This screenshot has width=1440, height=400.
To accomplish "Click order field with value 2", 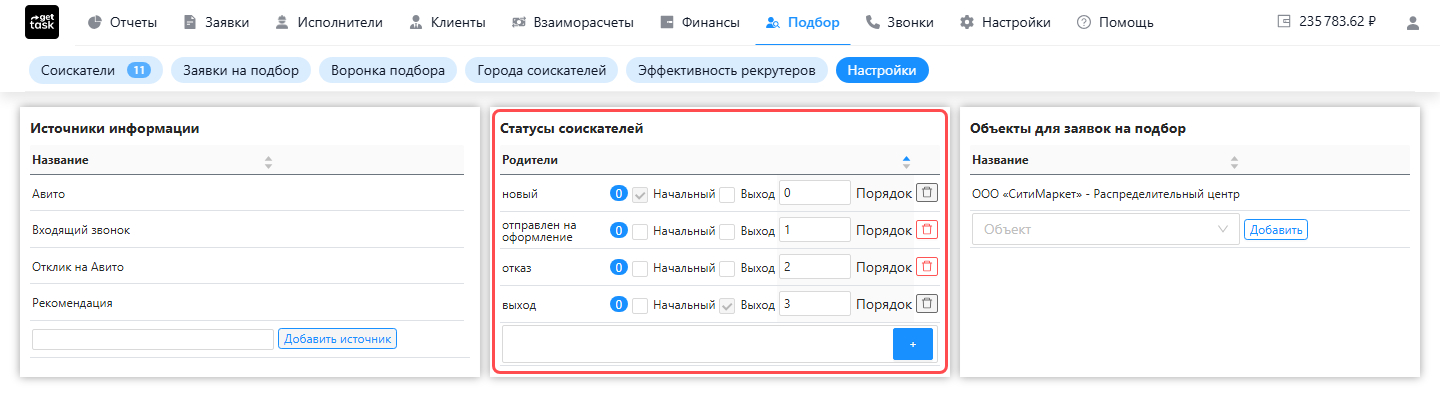I will click(x=814, y=267).
